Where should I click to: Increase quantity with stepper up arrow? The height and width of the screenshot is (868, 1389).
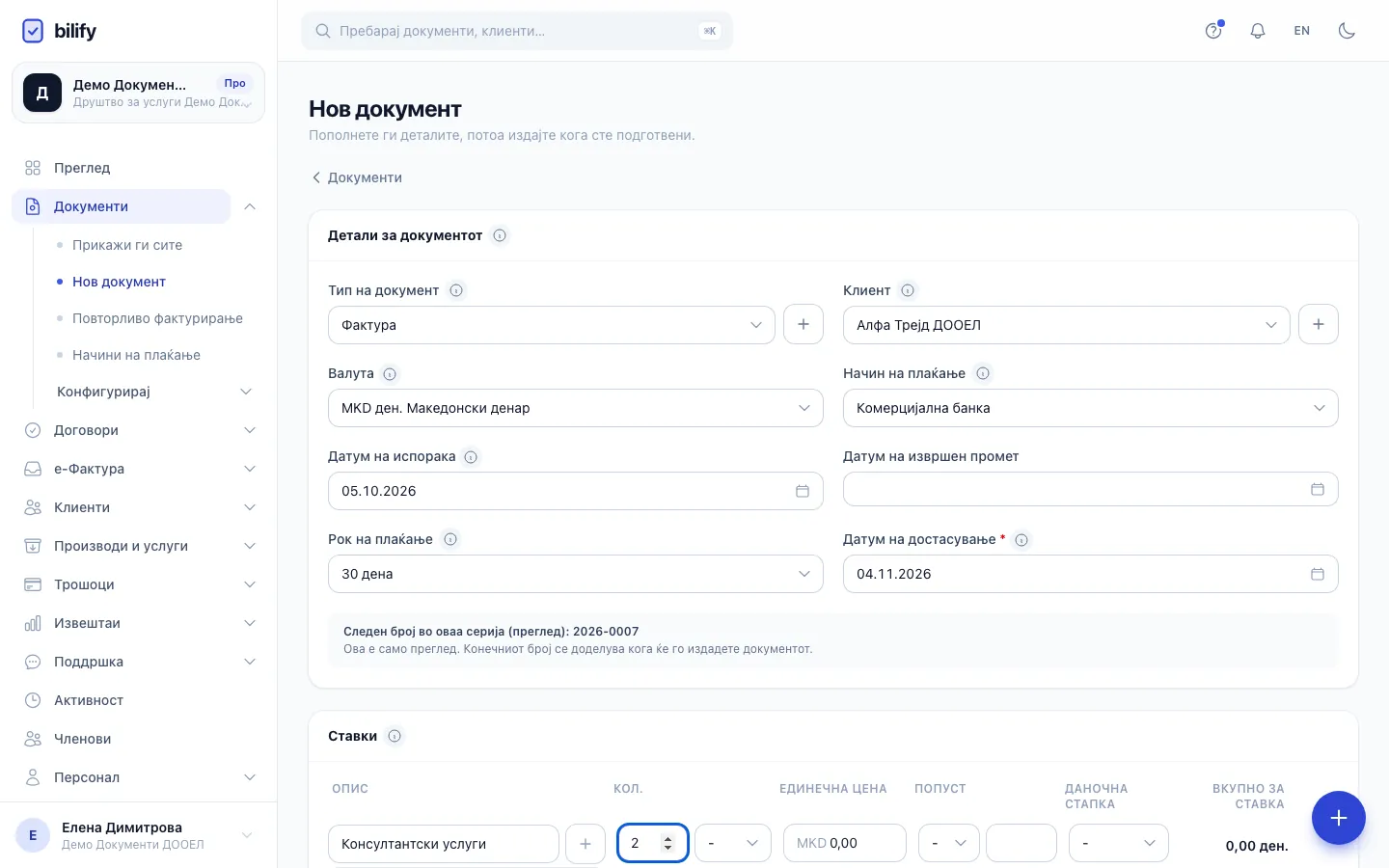point(667,838)
